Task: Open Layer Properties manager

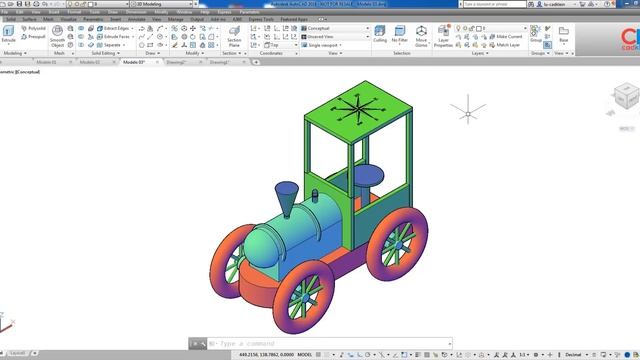Action: click(443, 36)
